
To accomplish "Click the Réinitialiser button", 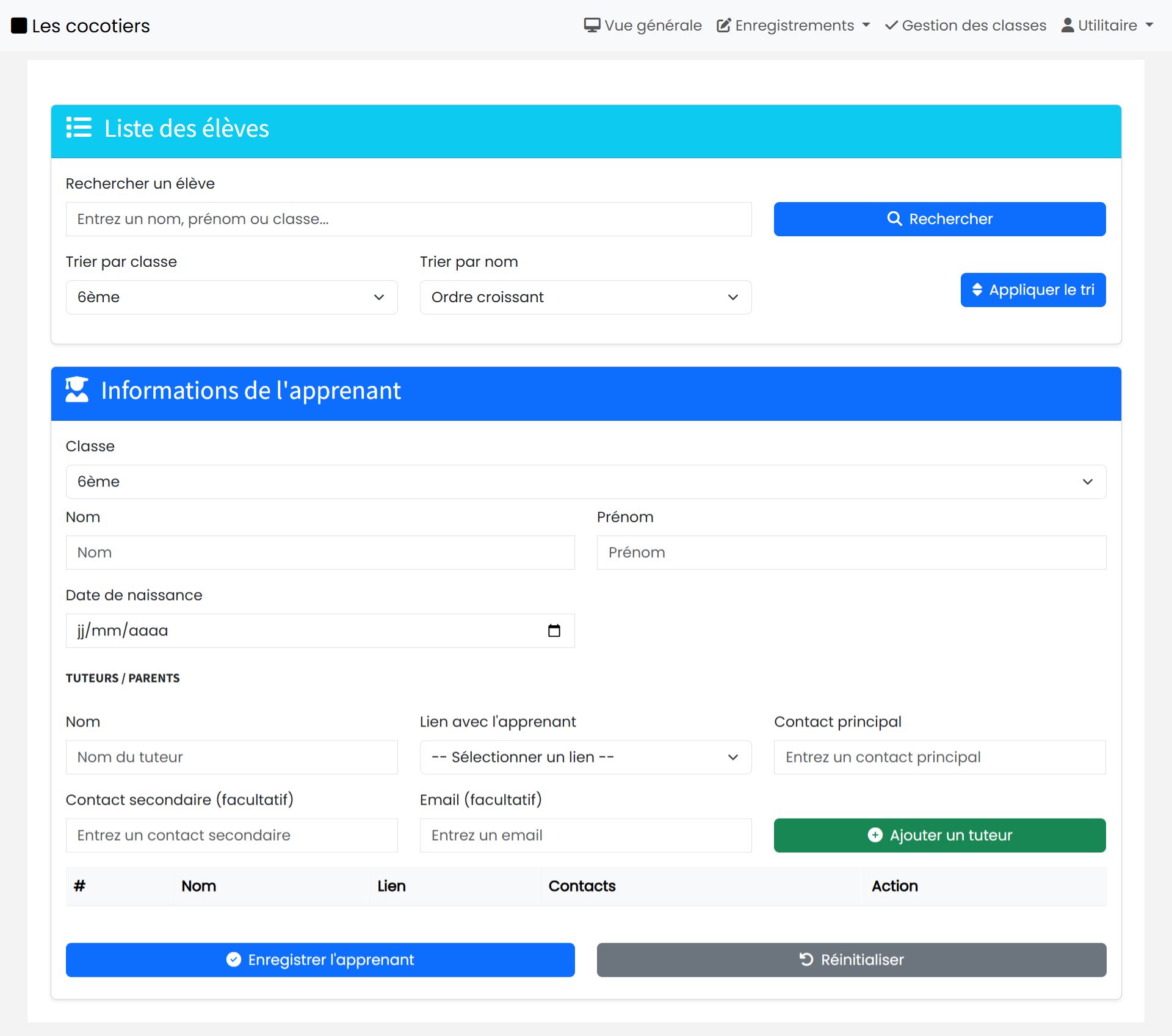I will (x=851, y=960).
